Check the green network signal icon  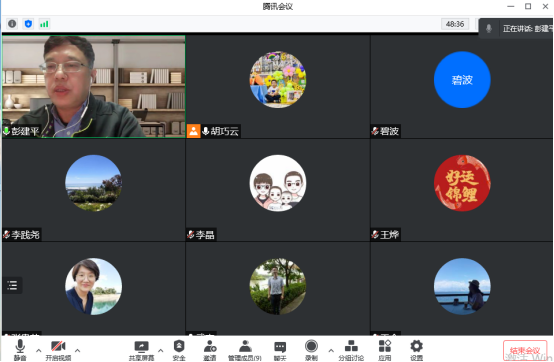coord(44,24)
